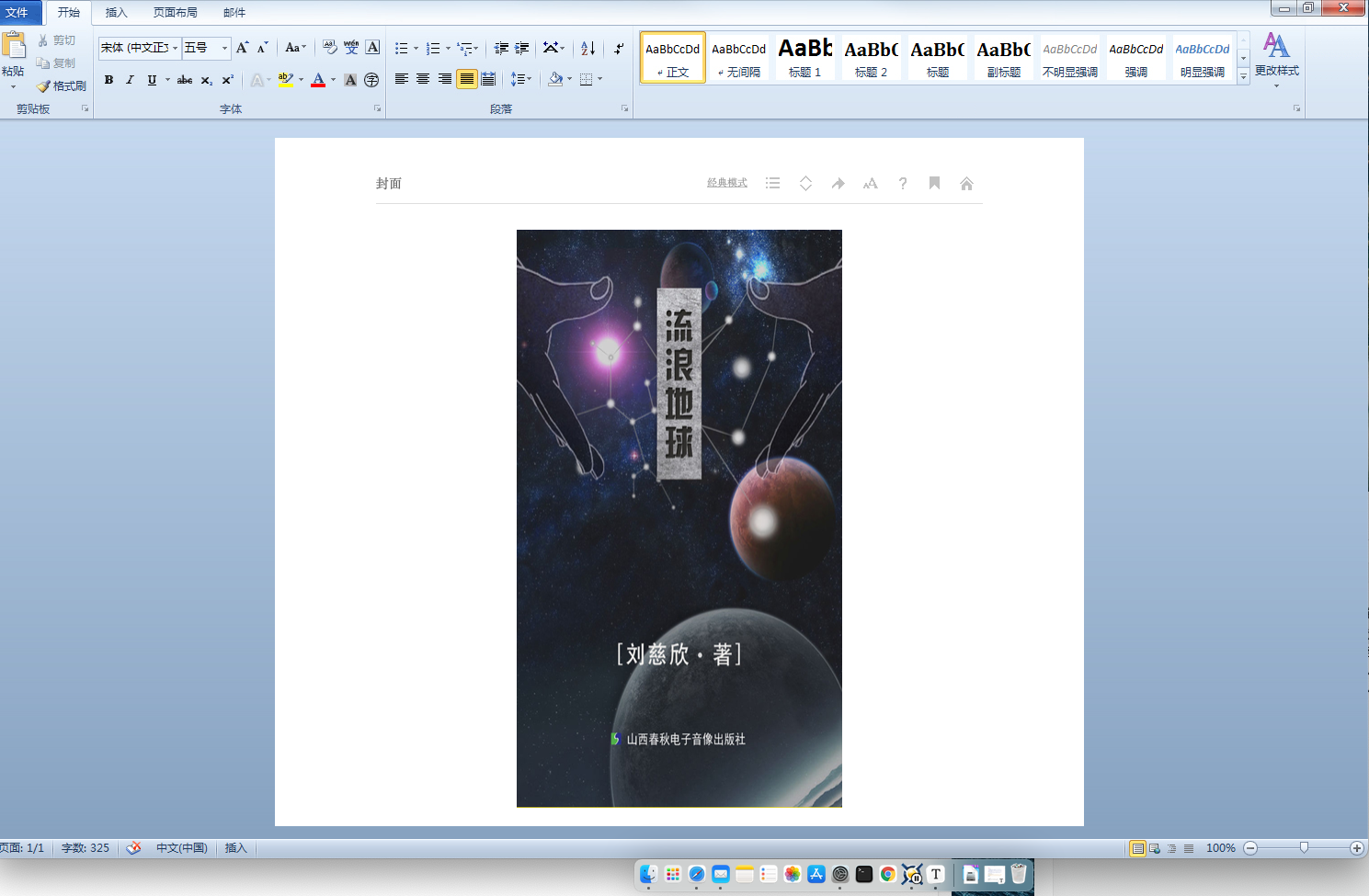The height and width of the screenshot is (896, 1369).
Task: Switch to the 开始 (Home) tab
Action: click(69, 13)
